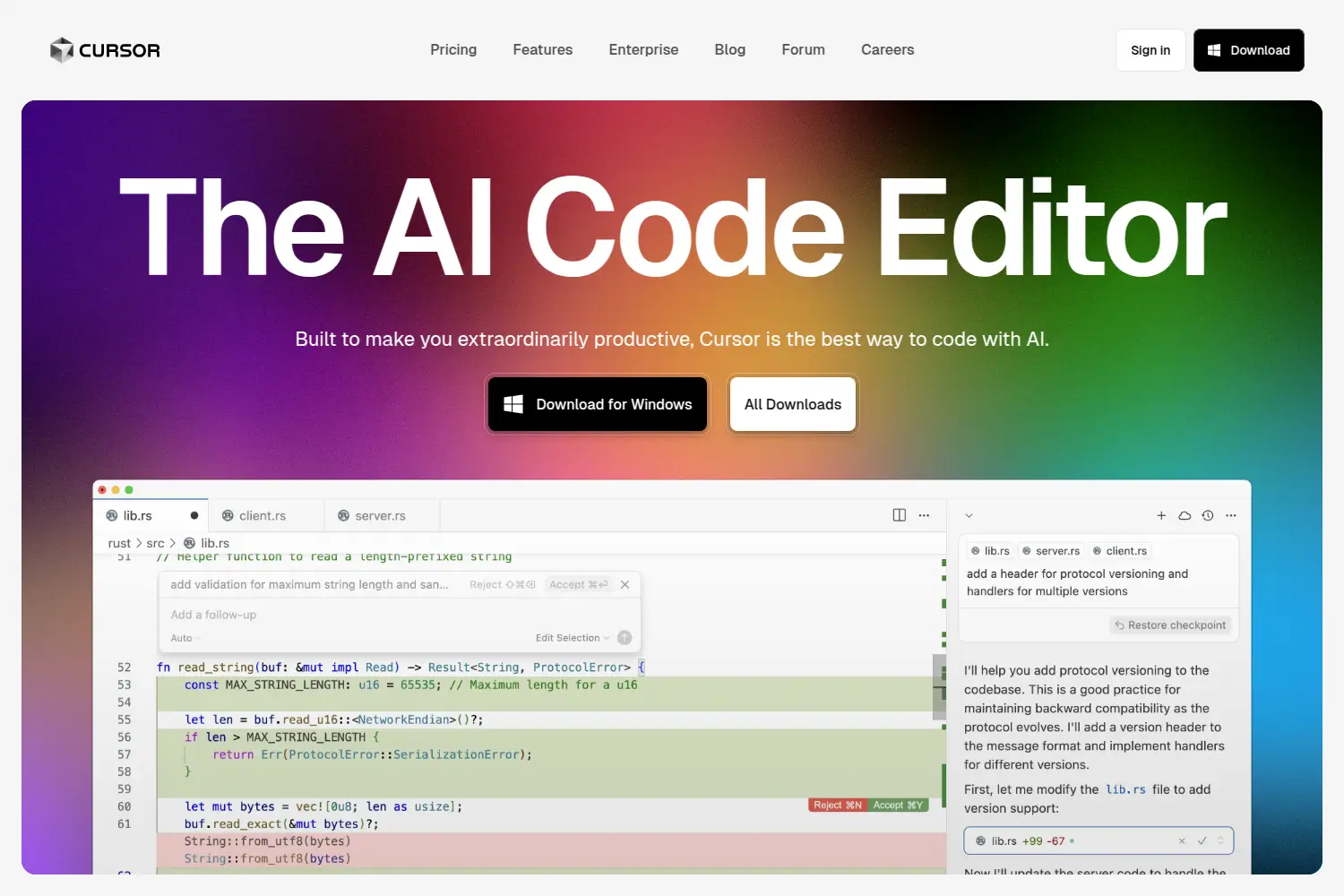The width and height of the screenshot is (1344, 896).
Task: Click the header Download button
Action: point(1248,50)
